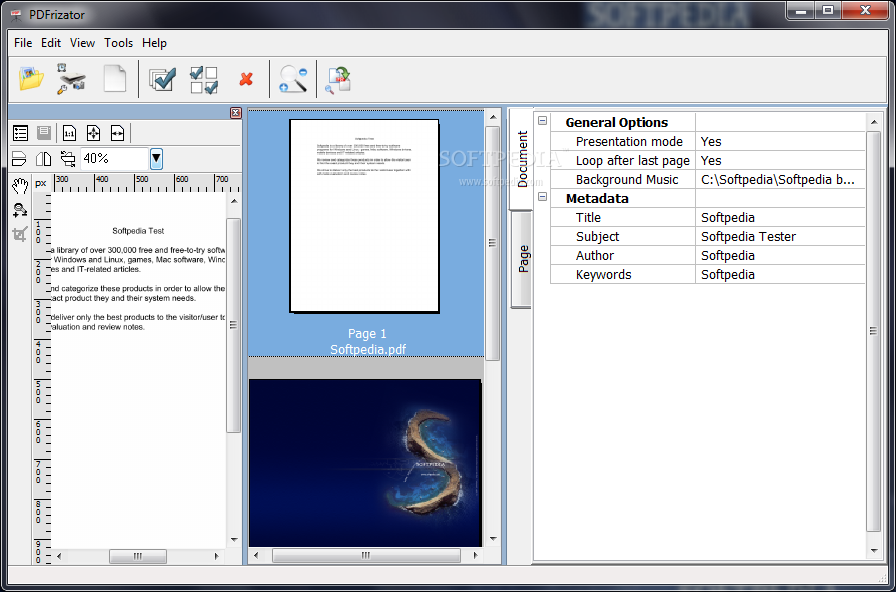Generate and preview PDF icon

click(338, 79)
